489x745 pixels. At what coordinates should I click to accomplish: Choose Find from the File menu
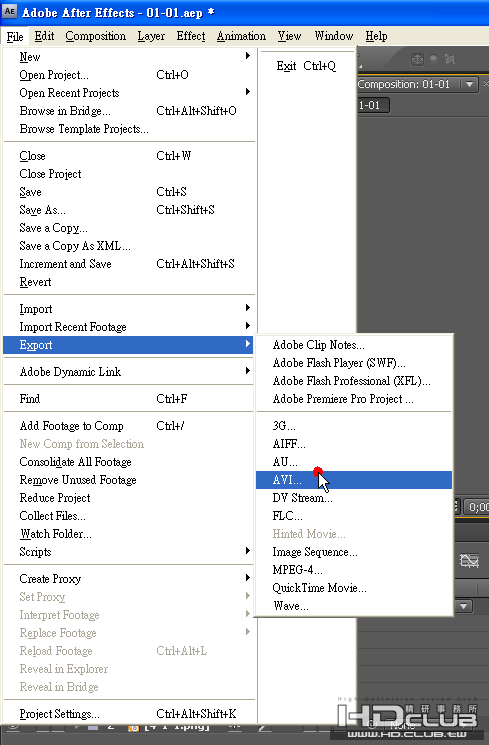pyautogui.click(x=129, y=399)
